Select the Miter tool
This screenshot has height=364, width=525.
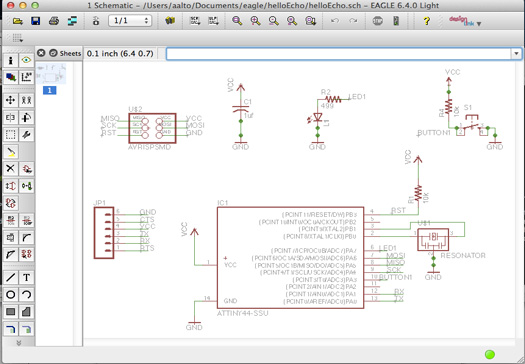point(26,238)
